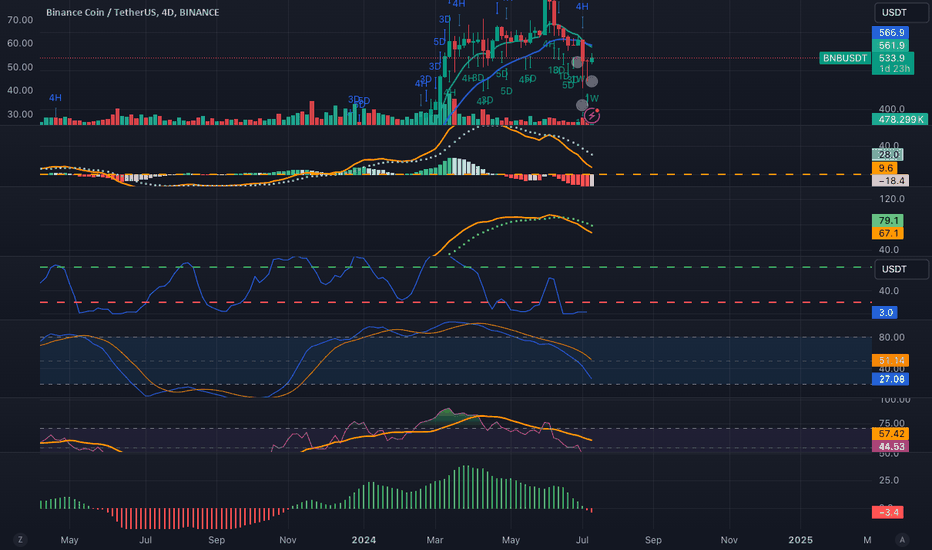The image size is (932, 550).
Task: Click the green 79.1 value label
Action: pos(888,221)
